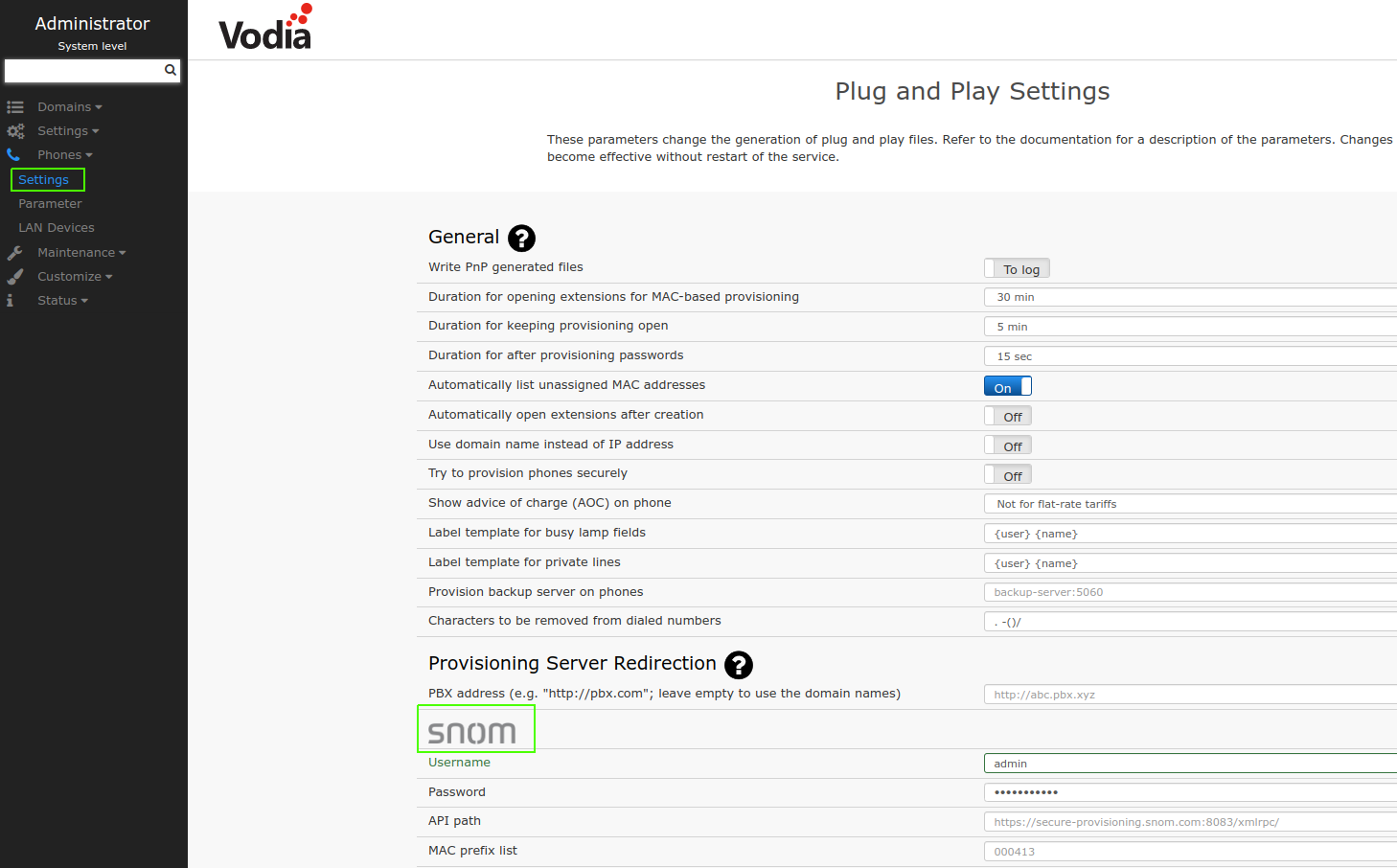Viewport: 1397px width, 868px height.
Task: Open the keeping provisioning open duration dropdown
Action: [x=1190, y=327]
